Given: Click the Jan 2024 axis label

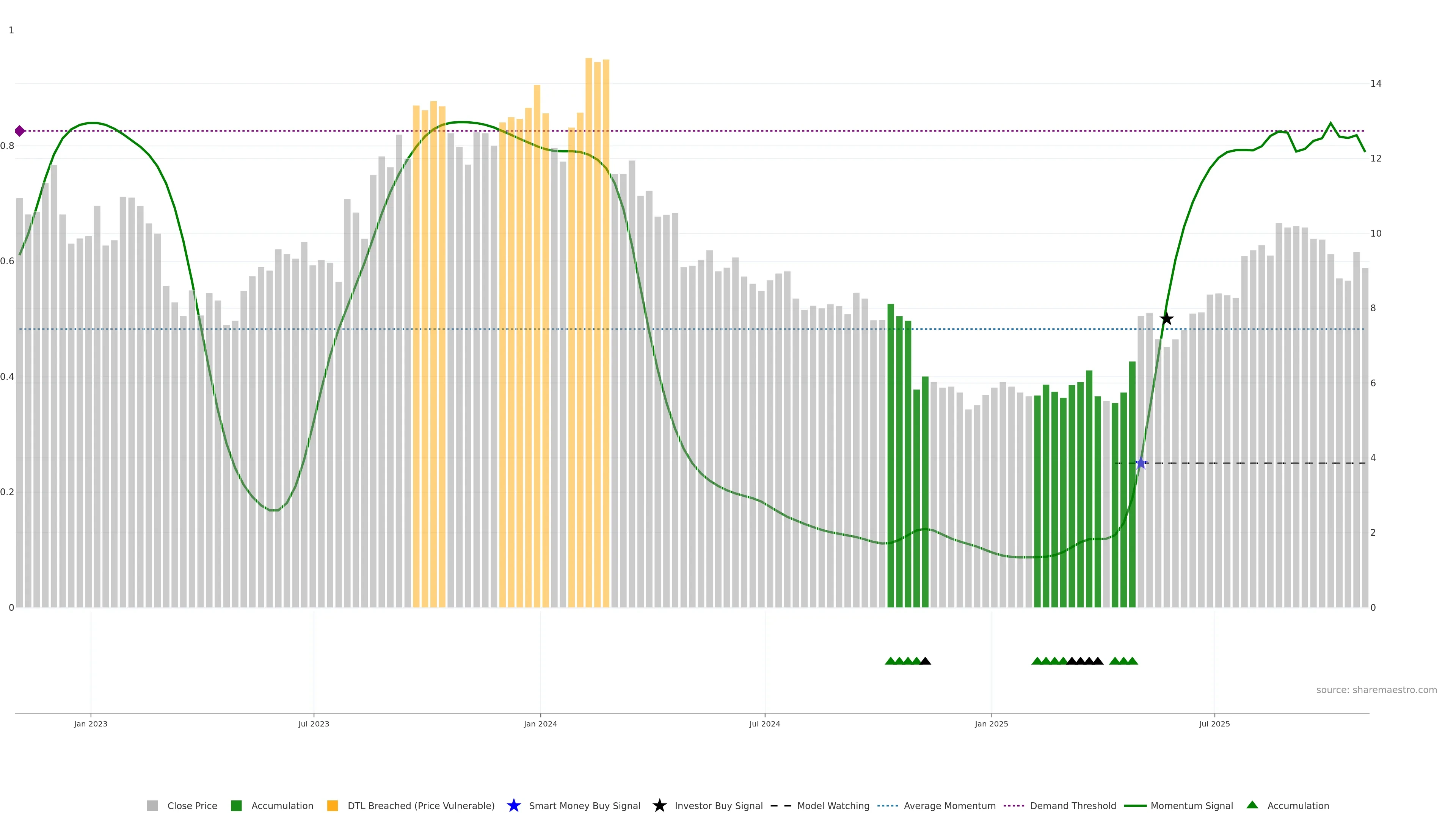Looking at the screenshot, I should 540,723.
